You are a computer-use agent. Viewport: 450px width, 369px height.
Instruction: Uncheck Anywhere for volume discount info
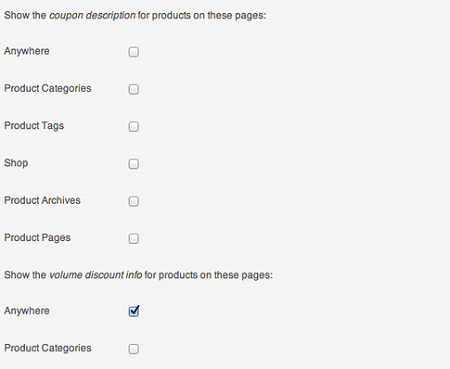coord(134,311)
